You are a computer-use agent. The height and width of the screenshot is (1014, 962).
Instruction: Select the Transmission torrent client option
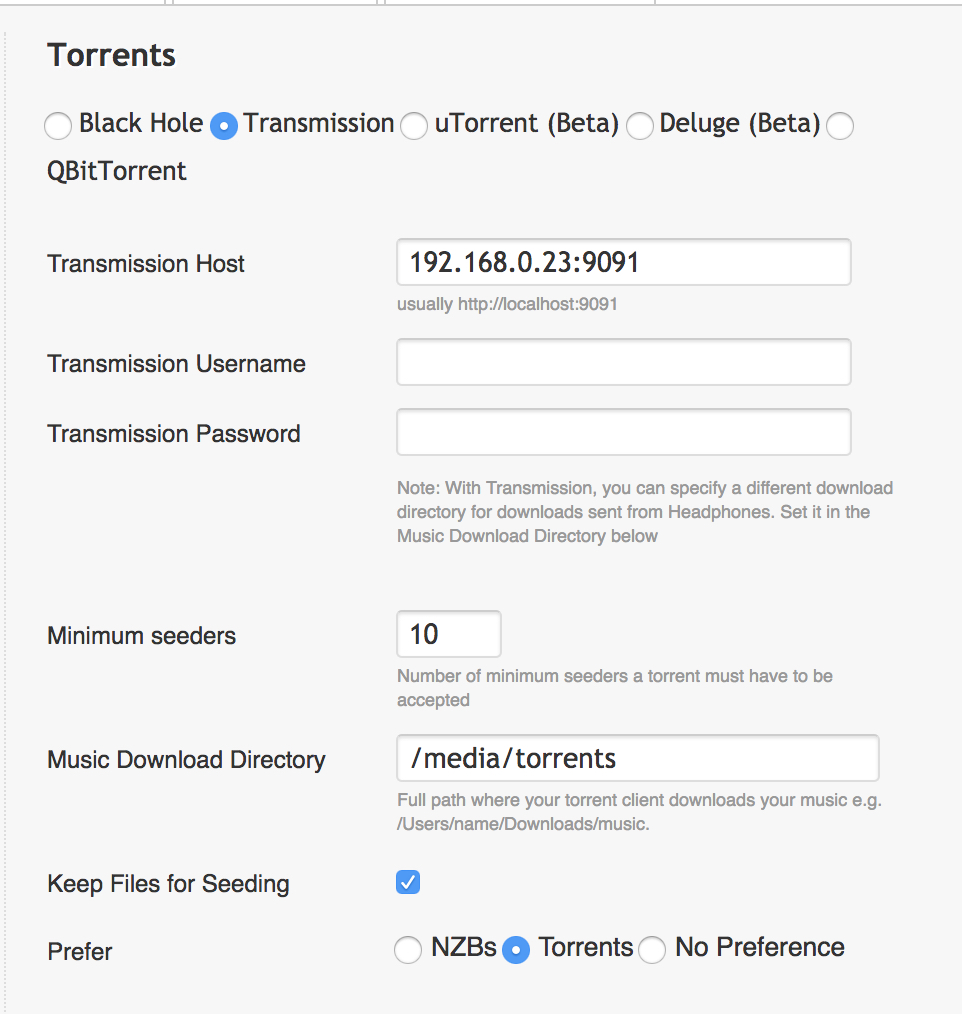point(224,125)
